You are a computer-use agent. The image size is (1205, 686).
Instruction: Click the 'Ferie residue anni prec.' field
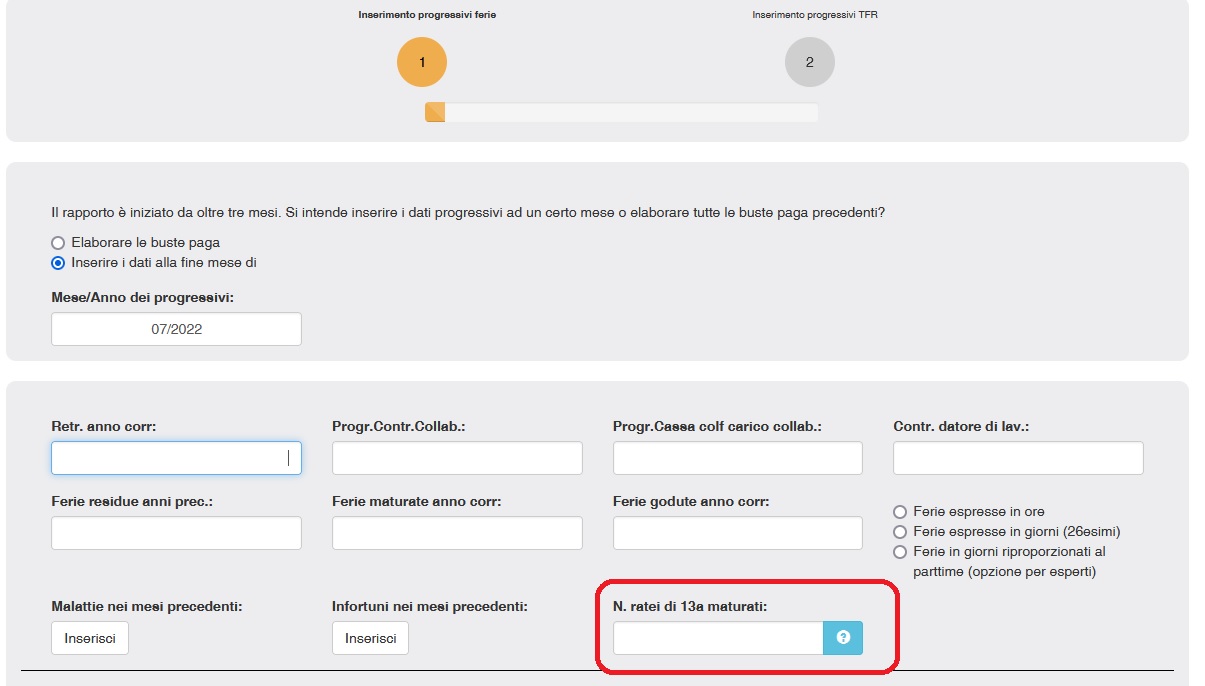(x=176, y=533)
